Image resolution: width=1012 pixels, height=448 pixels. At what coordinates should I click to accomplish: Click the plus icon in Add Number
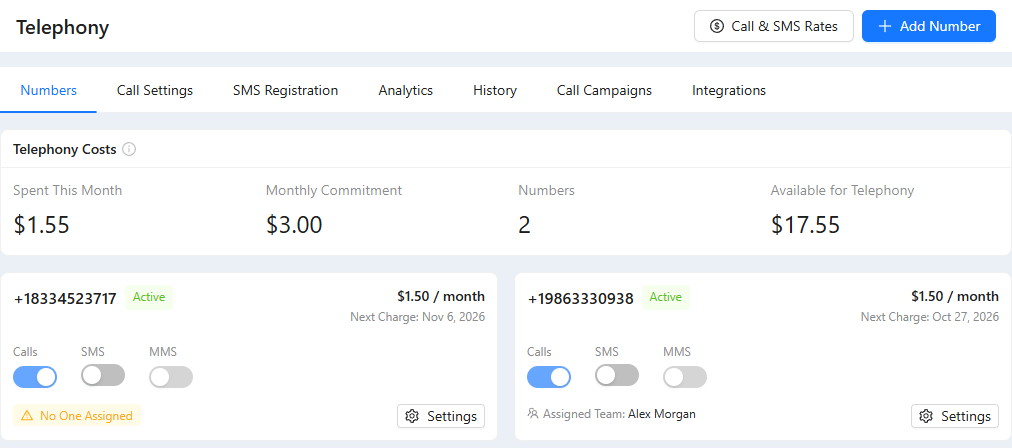click(x=886, y=26)
